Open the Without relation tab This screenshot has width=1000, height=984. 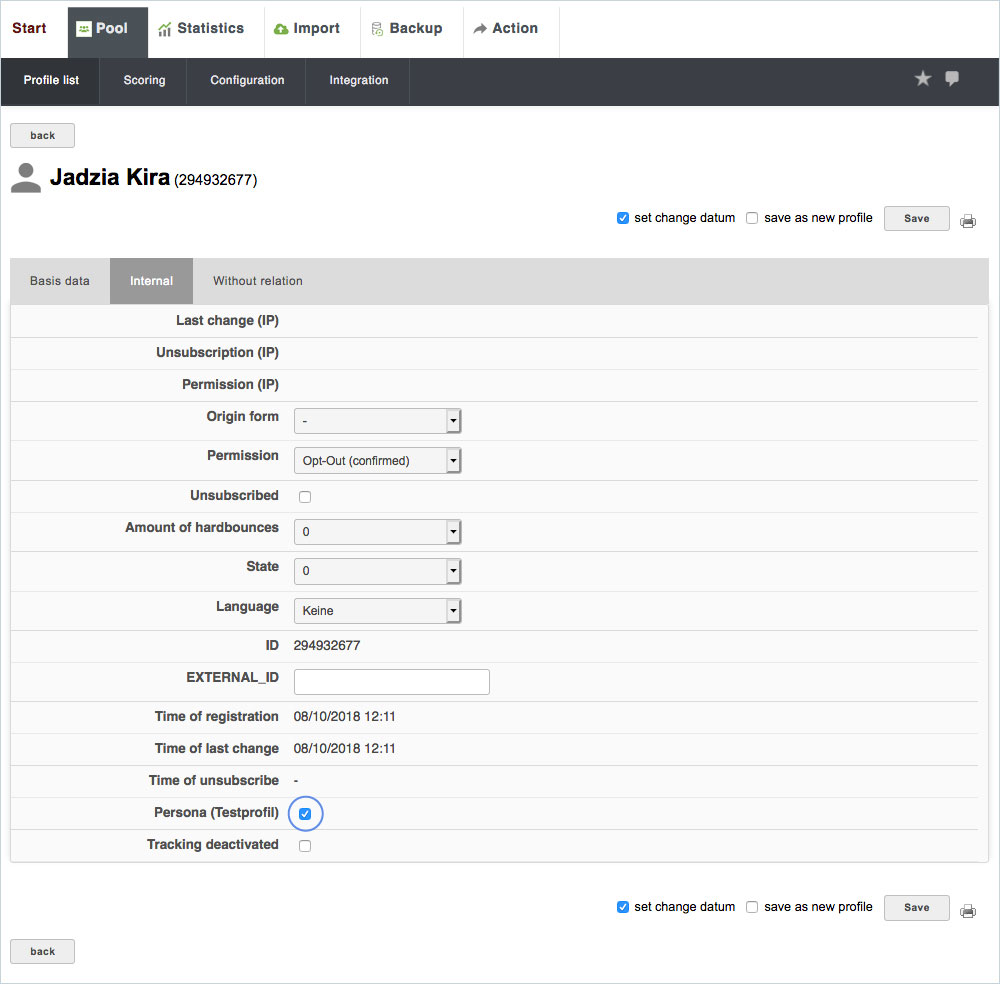pos(257,281)
